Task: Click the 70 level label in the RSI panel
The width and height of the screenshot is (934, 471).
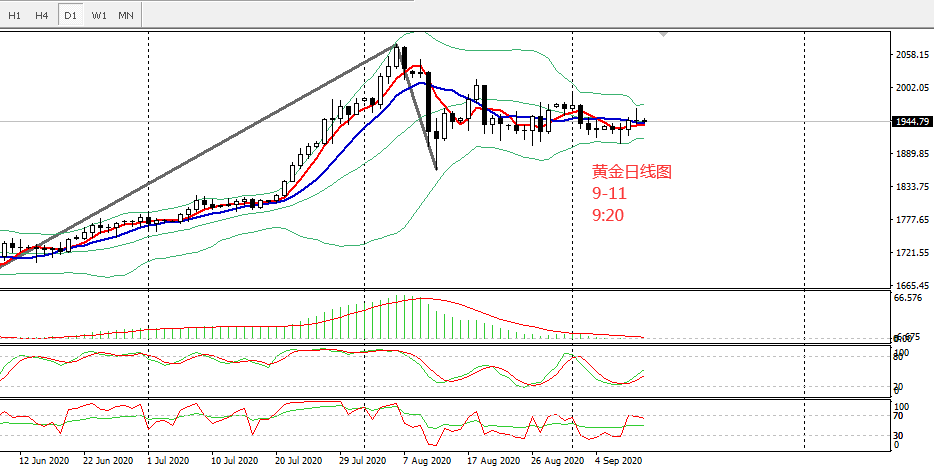Action: (x=899, y=416)
